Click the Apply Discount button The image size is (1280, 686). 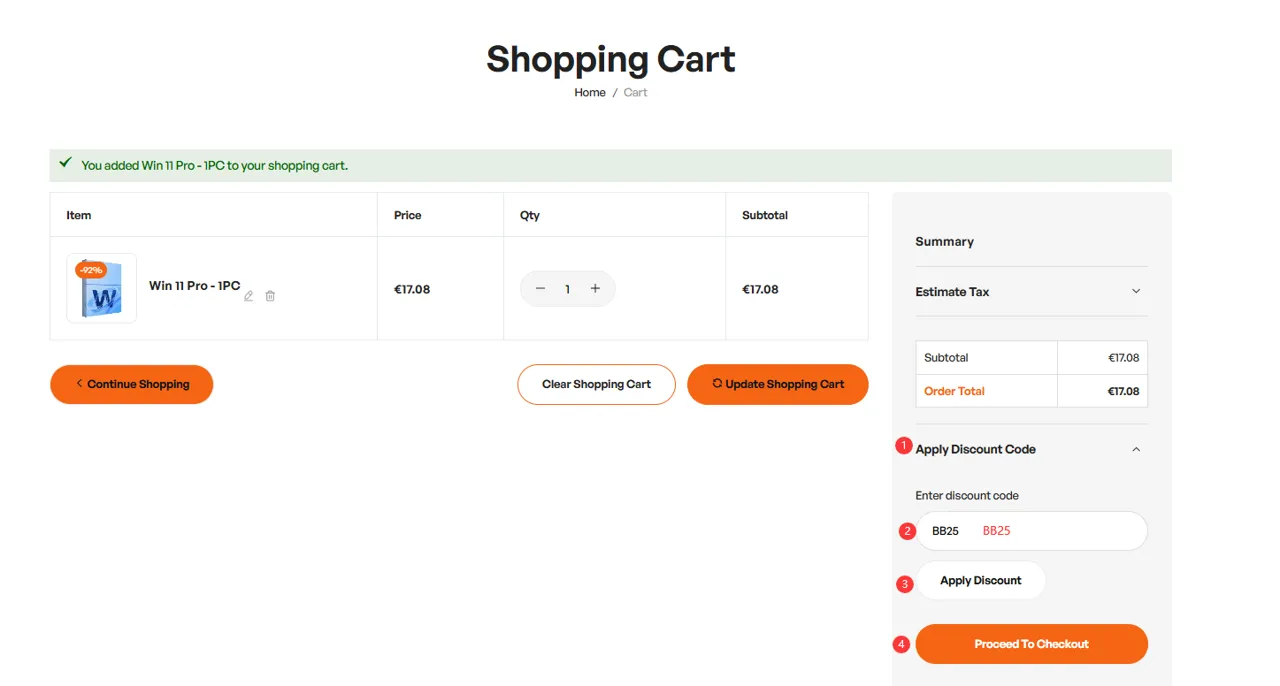(x=981, y=580)
